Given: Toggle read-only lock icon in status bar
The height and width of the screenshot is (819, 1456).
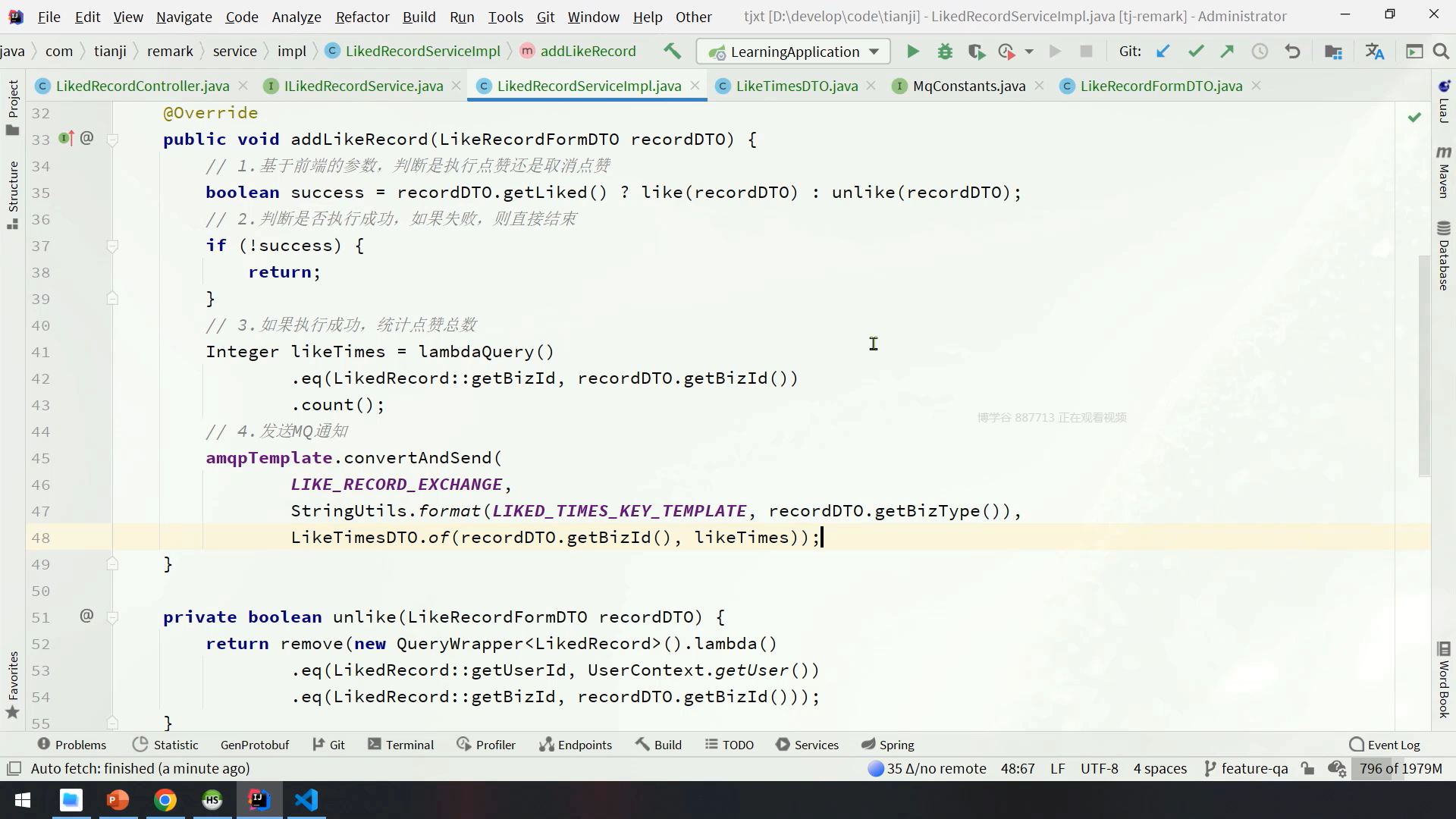Looking at the screenshot, I should (1307, 768).
